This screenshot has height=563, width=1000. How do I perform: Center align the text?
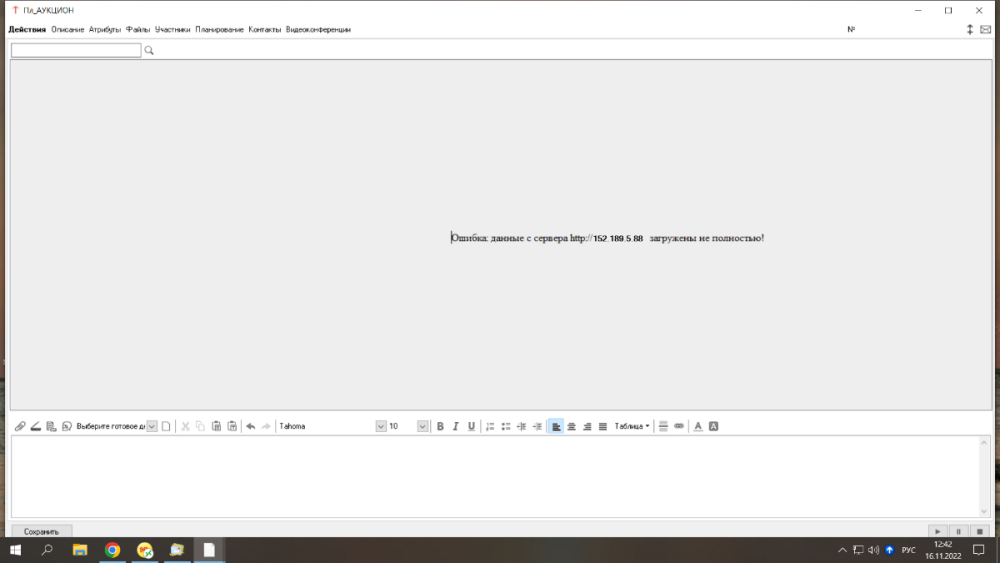point(571,426)
